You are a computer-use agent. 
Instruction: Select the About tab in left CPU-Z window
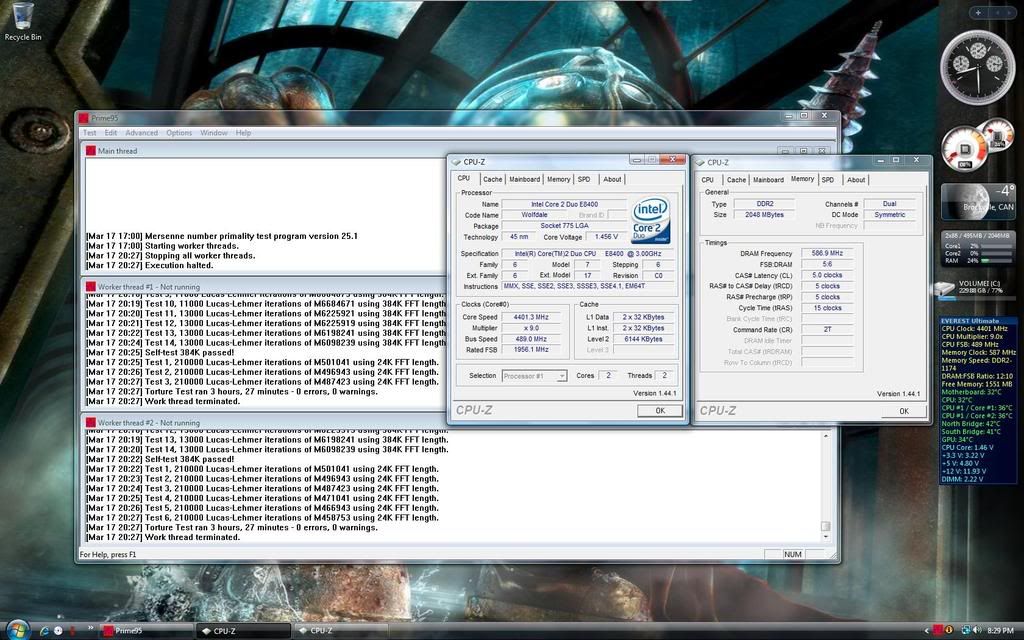tap(612, 179)
